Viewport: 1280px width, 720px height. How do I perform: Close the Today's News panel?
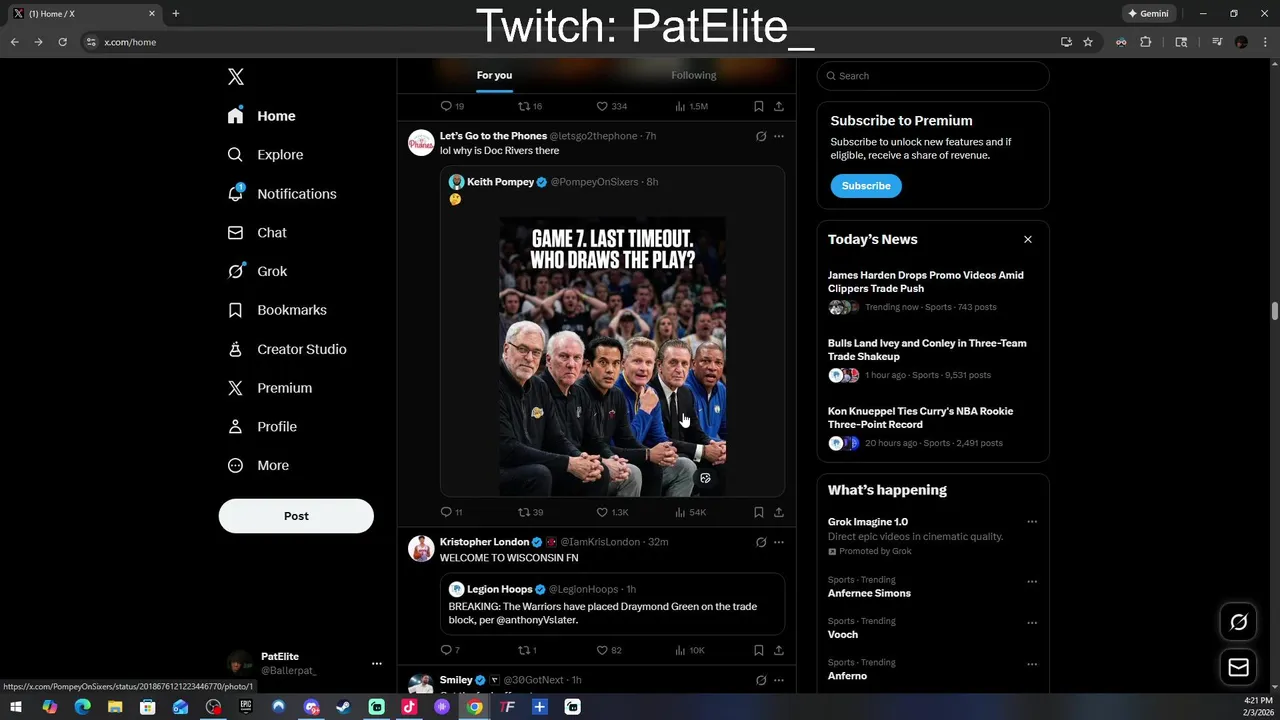point(1027,240)
